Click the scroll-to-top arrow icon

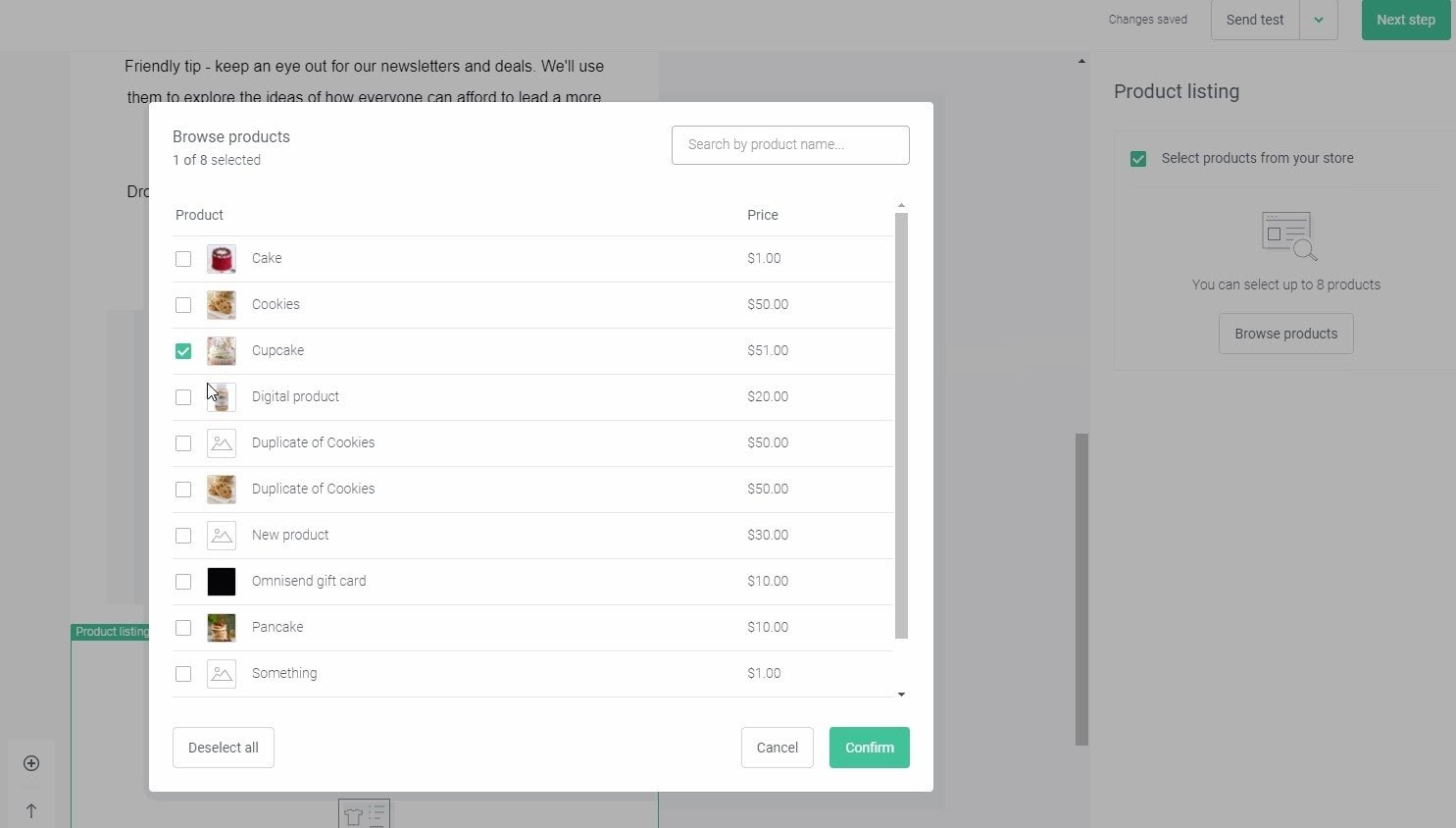click(31, 810)
